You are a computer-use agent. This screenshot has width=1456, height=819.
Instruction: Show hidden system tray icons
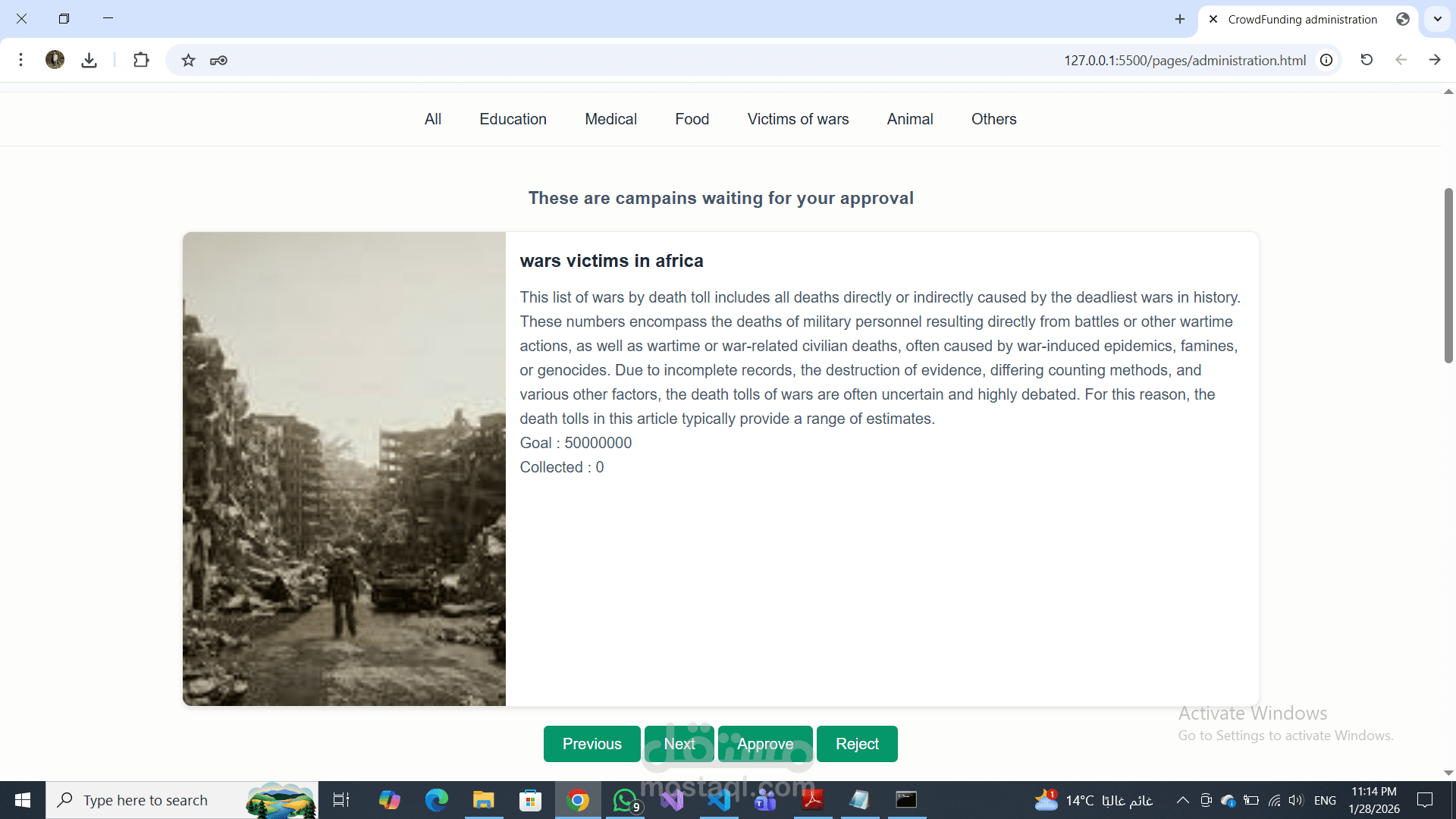click(x=1182, y=800)
